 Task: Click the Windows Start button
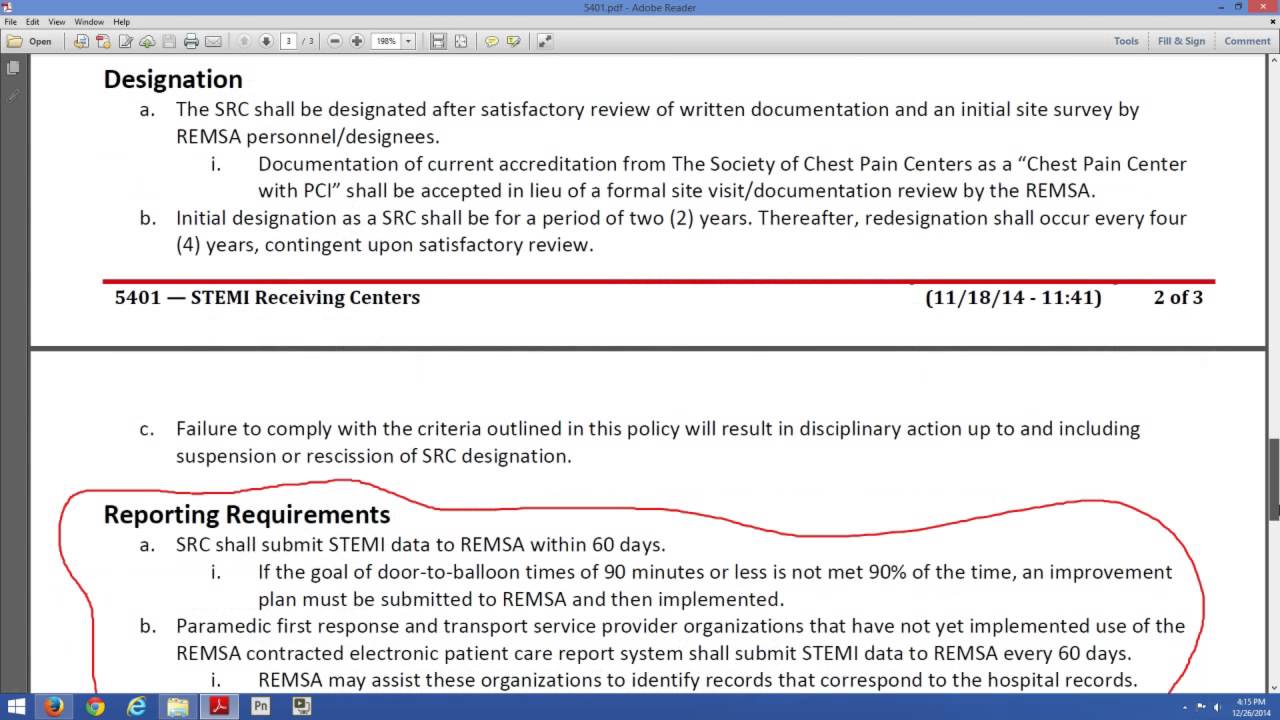[16, 707]
